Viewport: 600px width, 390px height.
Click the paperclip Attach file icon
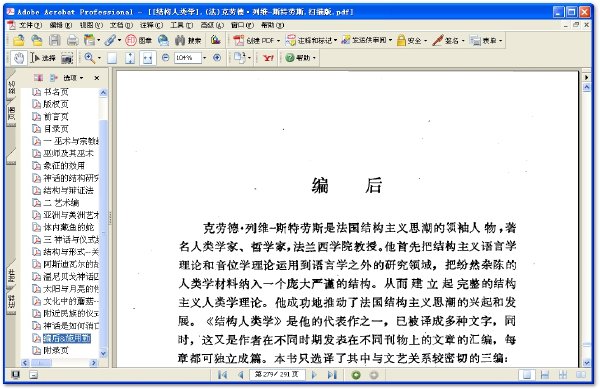pyautogui.click(x=111, y=40)
